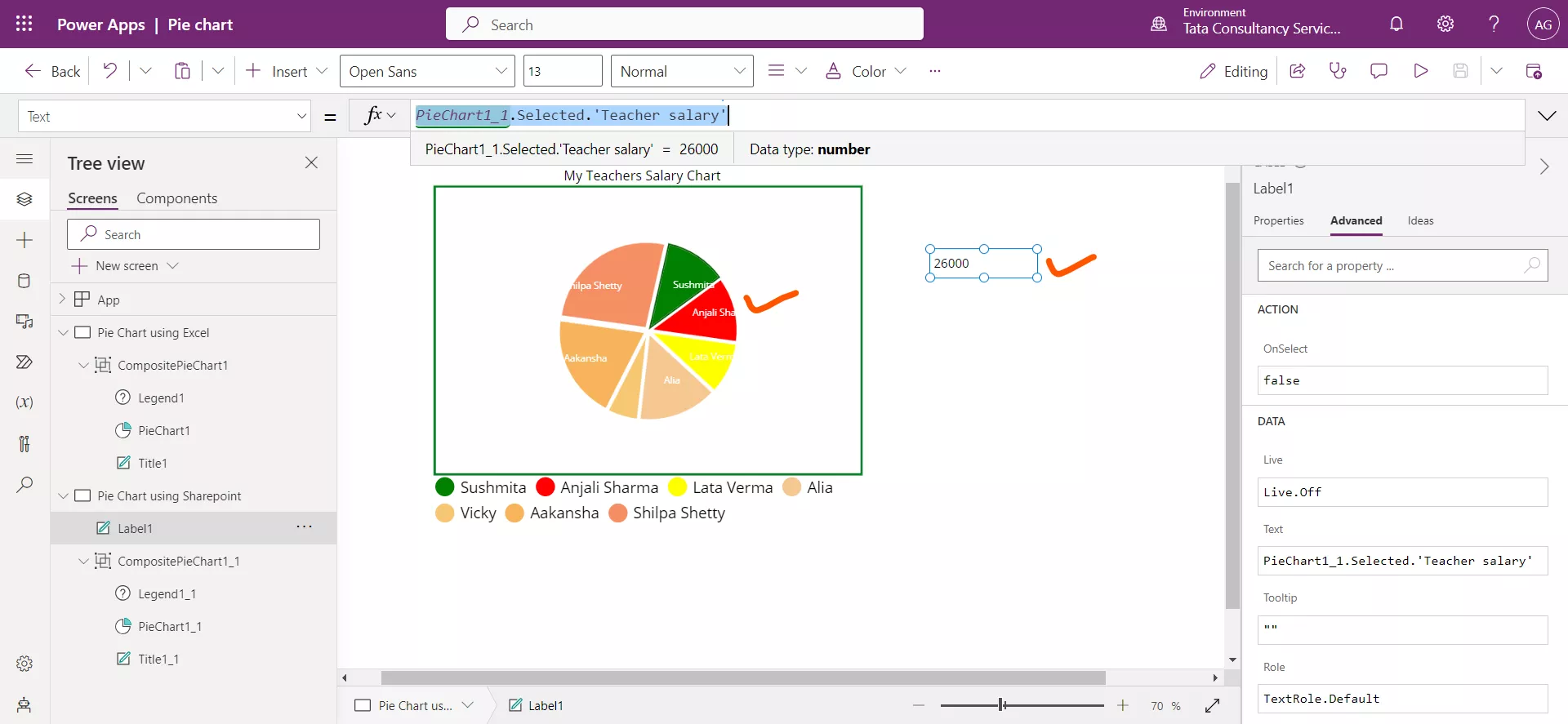Click the Publish icon
Viewport: 1568px width, 724px height.
pos(1534,71)
